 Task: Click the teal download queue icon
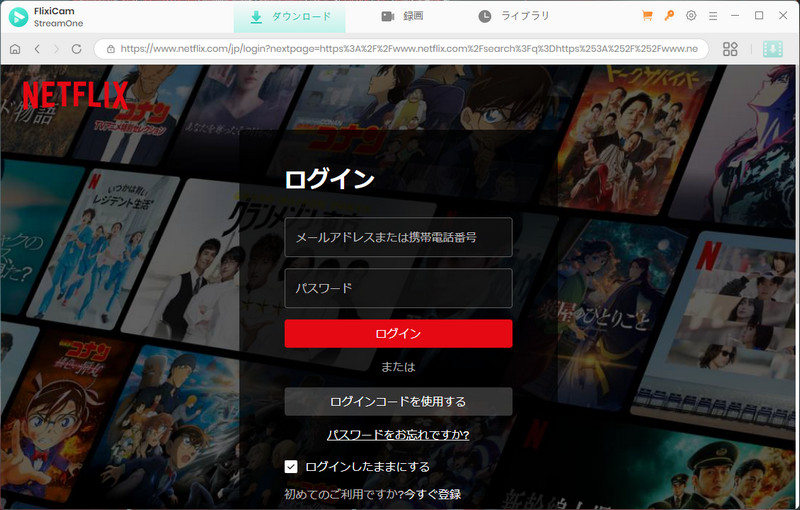772,49
